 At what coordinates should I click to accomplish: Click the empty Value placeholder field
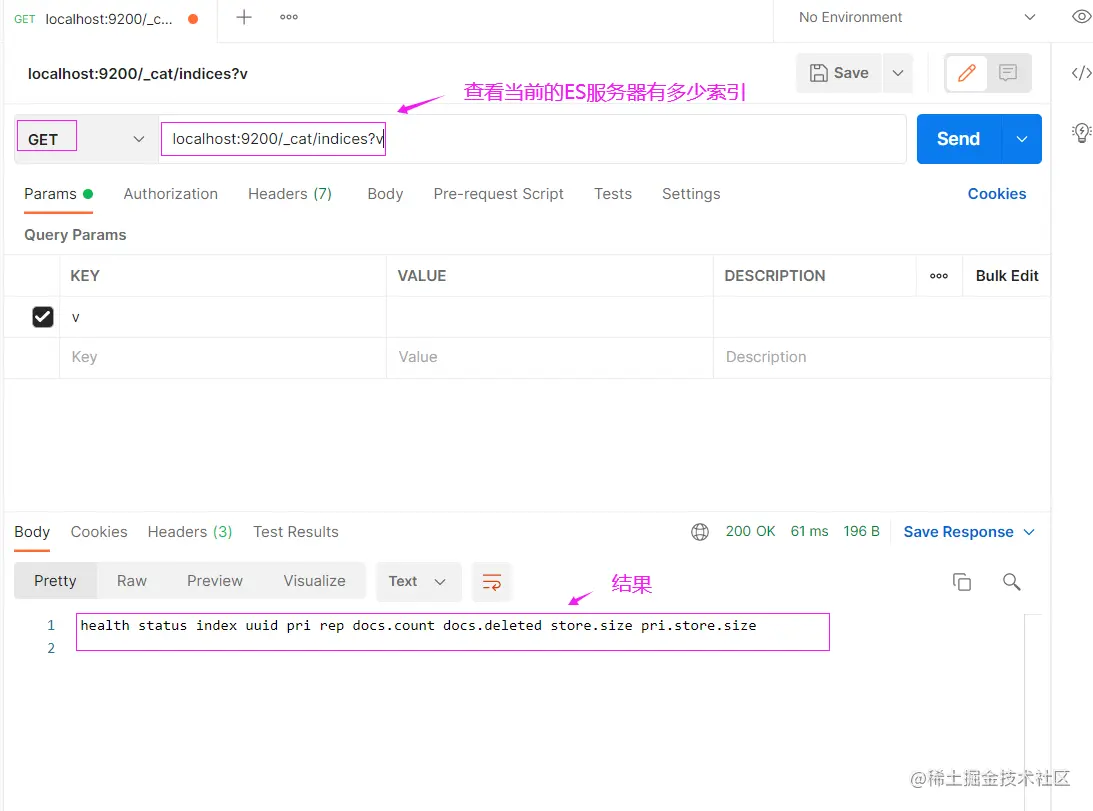[549, 357]
